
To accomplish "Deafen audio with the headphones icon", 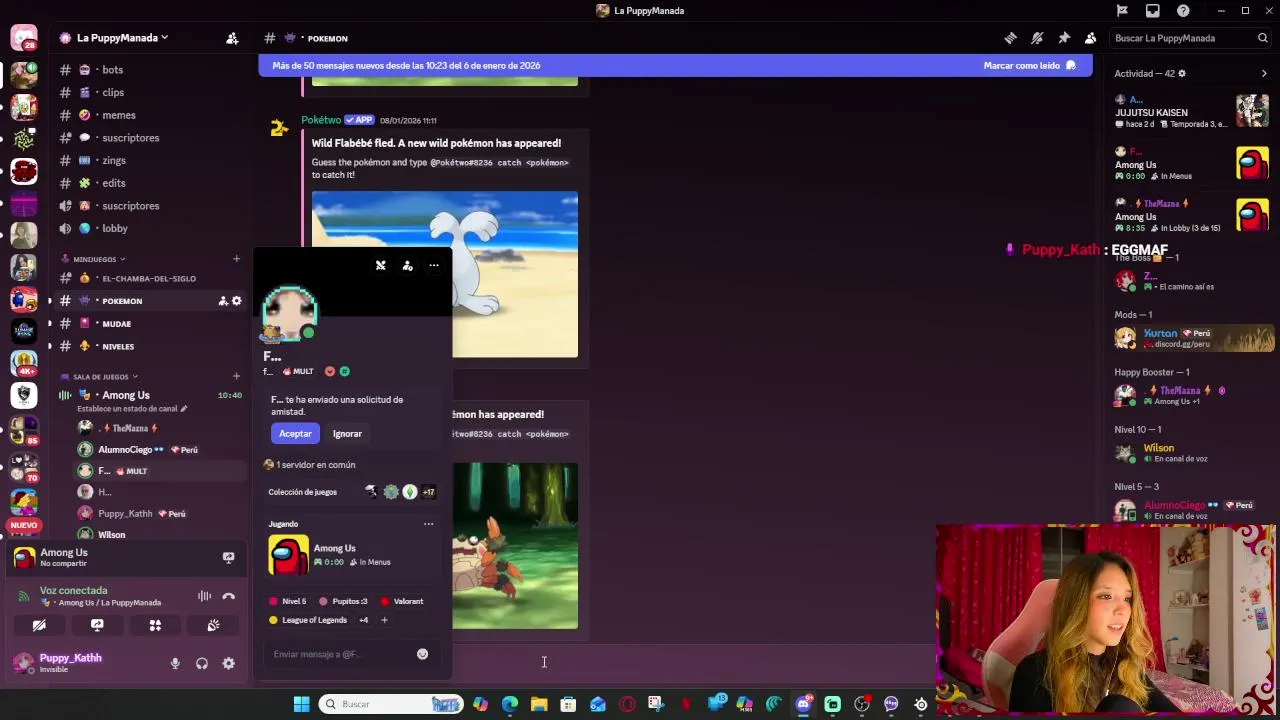I will [x=202, y=663].
